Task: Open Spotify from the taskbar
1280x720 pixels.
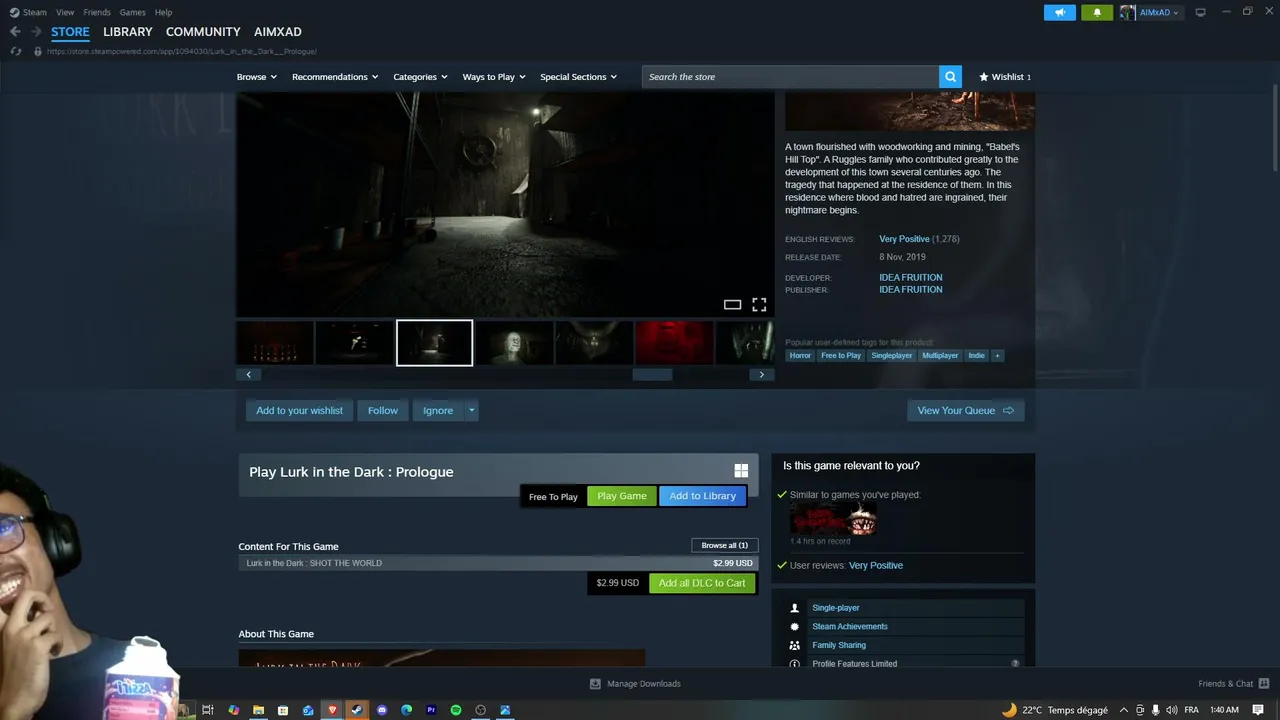Action: 456,710
